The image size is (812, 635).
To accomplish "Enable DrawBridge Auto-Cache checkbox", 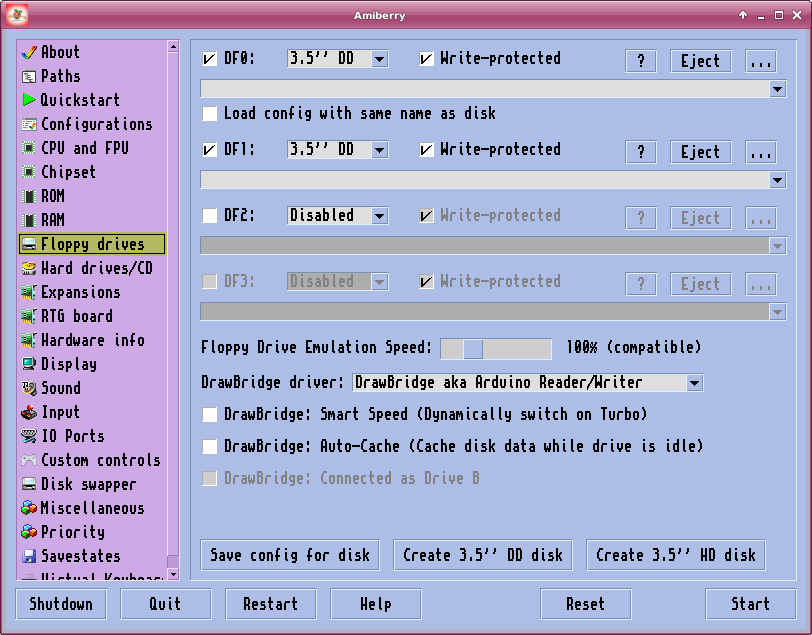I will (x=210, y=446).
